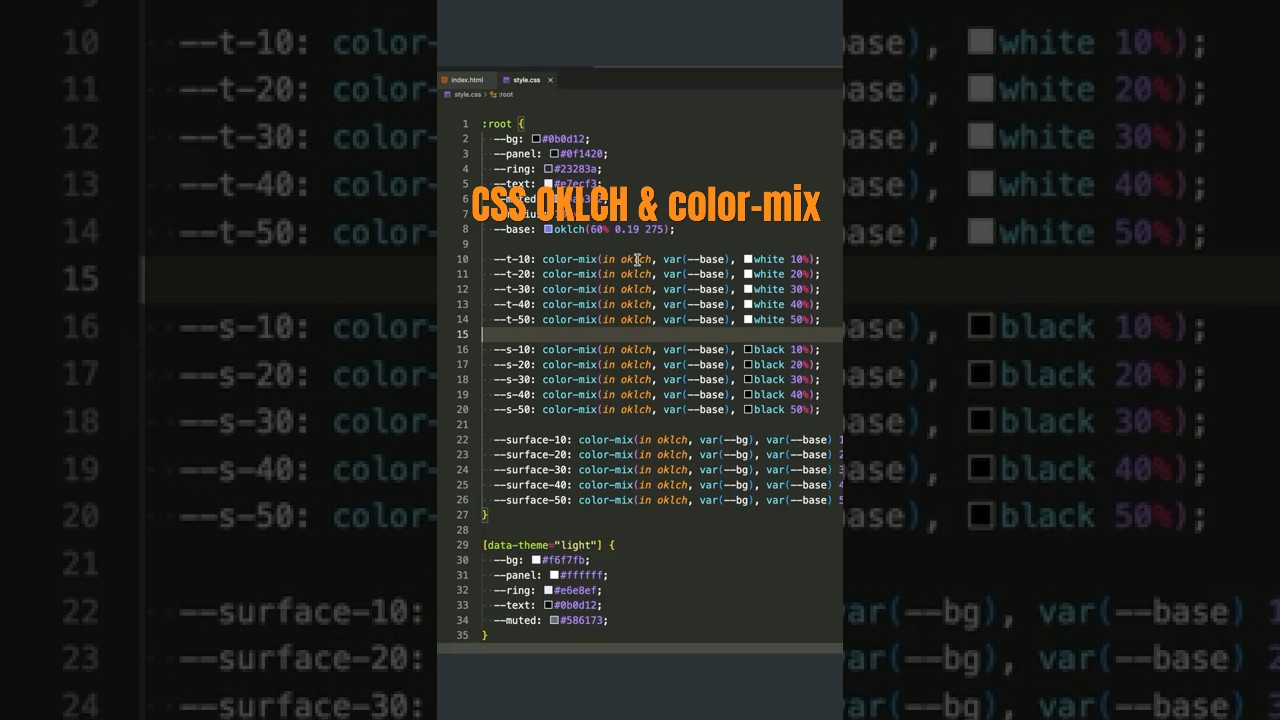Open color swatch for #0b0d12 on line 33
The image size is (1280, 720).
(548, 605)
